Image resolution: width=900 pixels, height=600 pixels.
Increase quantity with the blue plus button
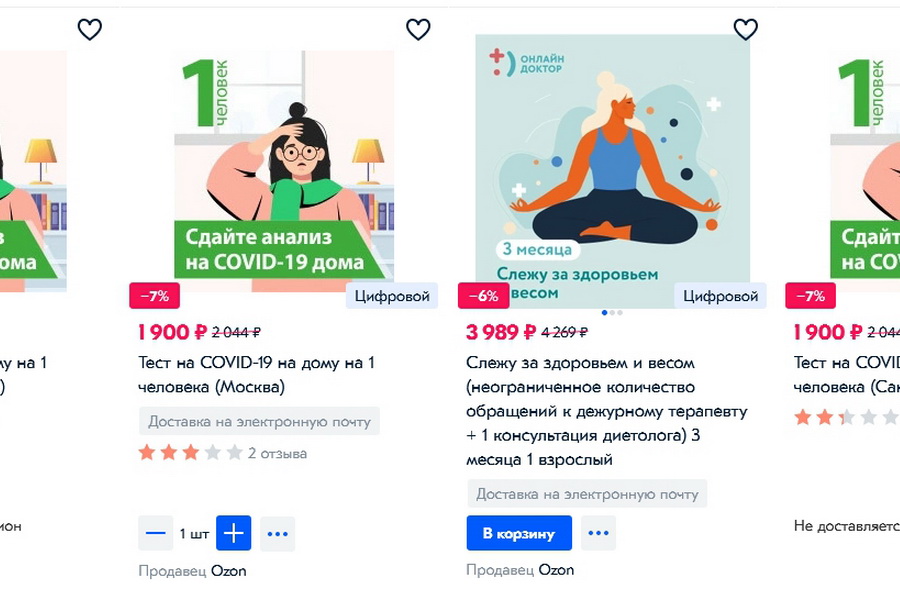point(234,533)
